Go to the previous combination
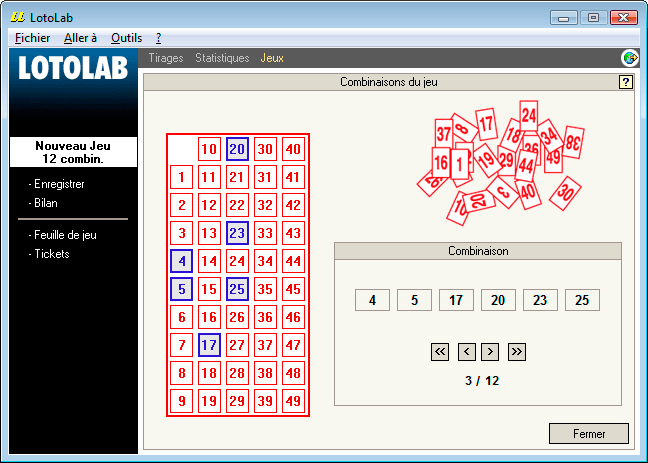Screen dimensions: 648x463 click(466, 351)
